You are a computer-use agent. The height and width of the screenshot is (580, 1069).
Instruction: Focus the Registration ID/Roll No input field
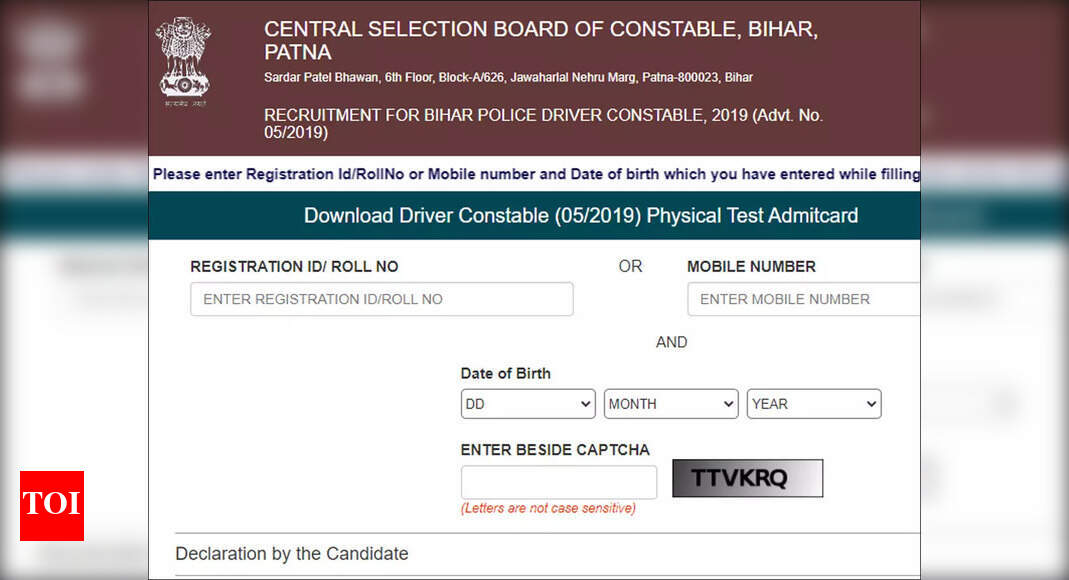pos(382,299)
